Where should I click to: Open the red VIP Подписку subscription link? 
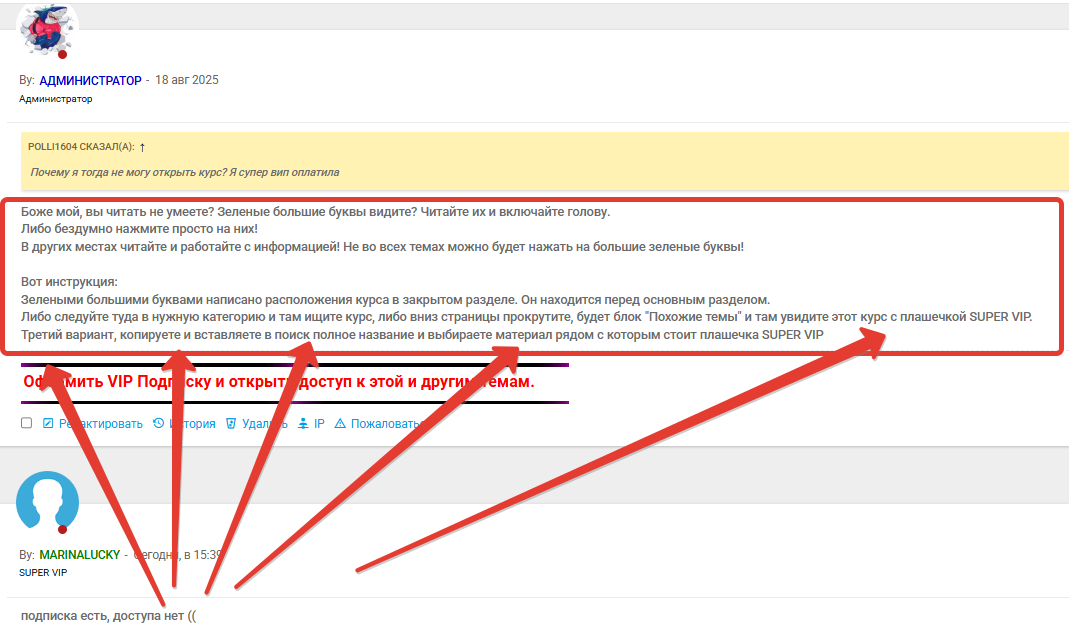pos(279,382)
